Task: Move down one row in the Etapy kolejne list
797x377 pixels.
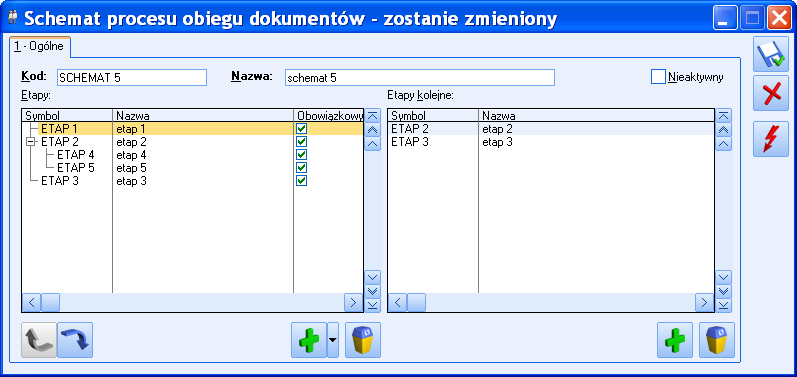Action: point(723,277)
